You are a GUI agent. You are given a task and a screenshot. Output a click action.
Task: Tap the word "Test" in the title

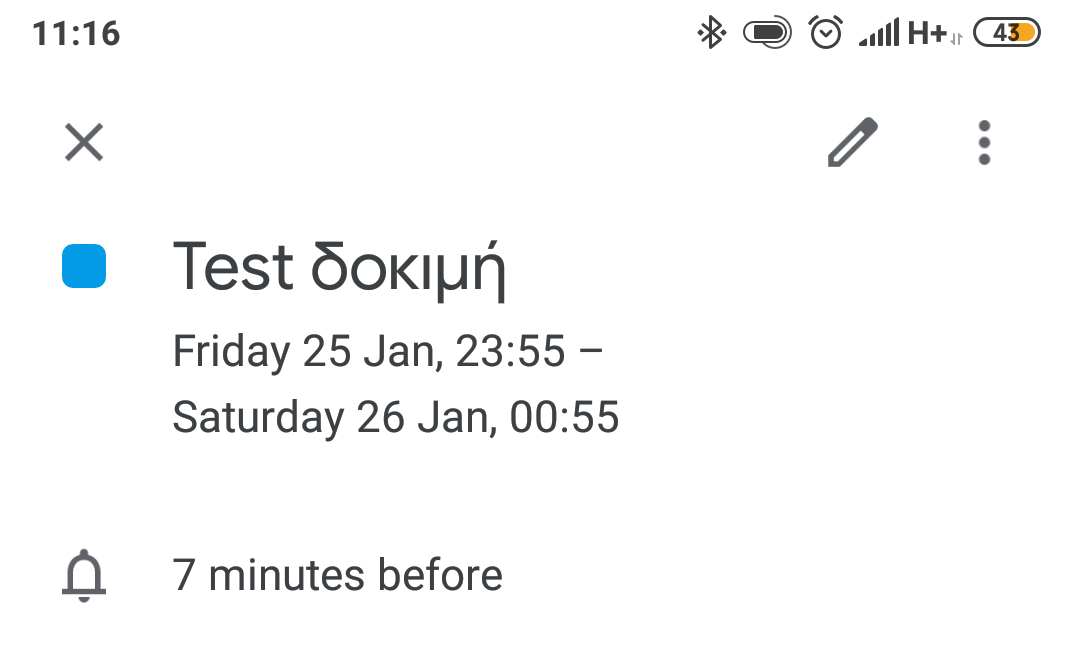tap(234, 268)
